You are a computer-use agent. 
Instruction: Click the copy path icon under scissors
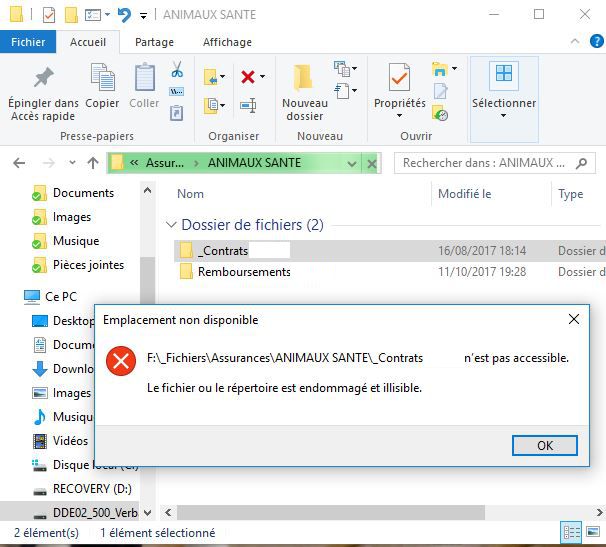[x=177, y=92]
